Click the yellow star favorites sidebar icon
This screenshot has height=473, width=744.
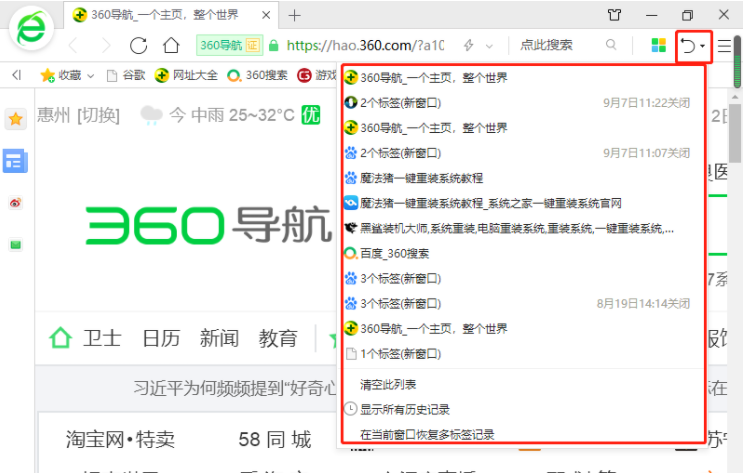(x=15, y=119)
